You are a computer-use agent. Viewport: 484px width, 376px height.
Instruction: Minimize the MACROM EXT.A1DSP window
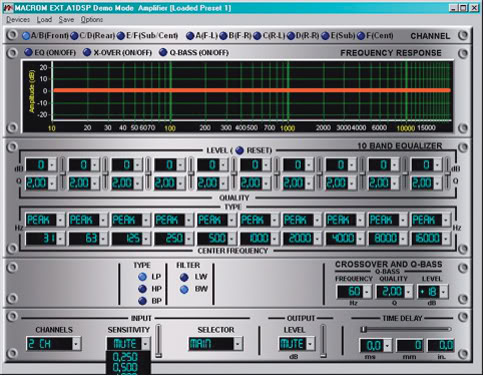pyautogui.click(x=452, y=8)
